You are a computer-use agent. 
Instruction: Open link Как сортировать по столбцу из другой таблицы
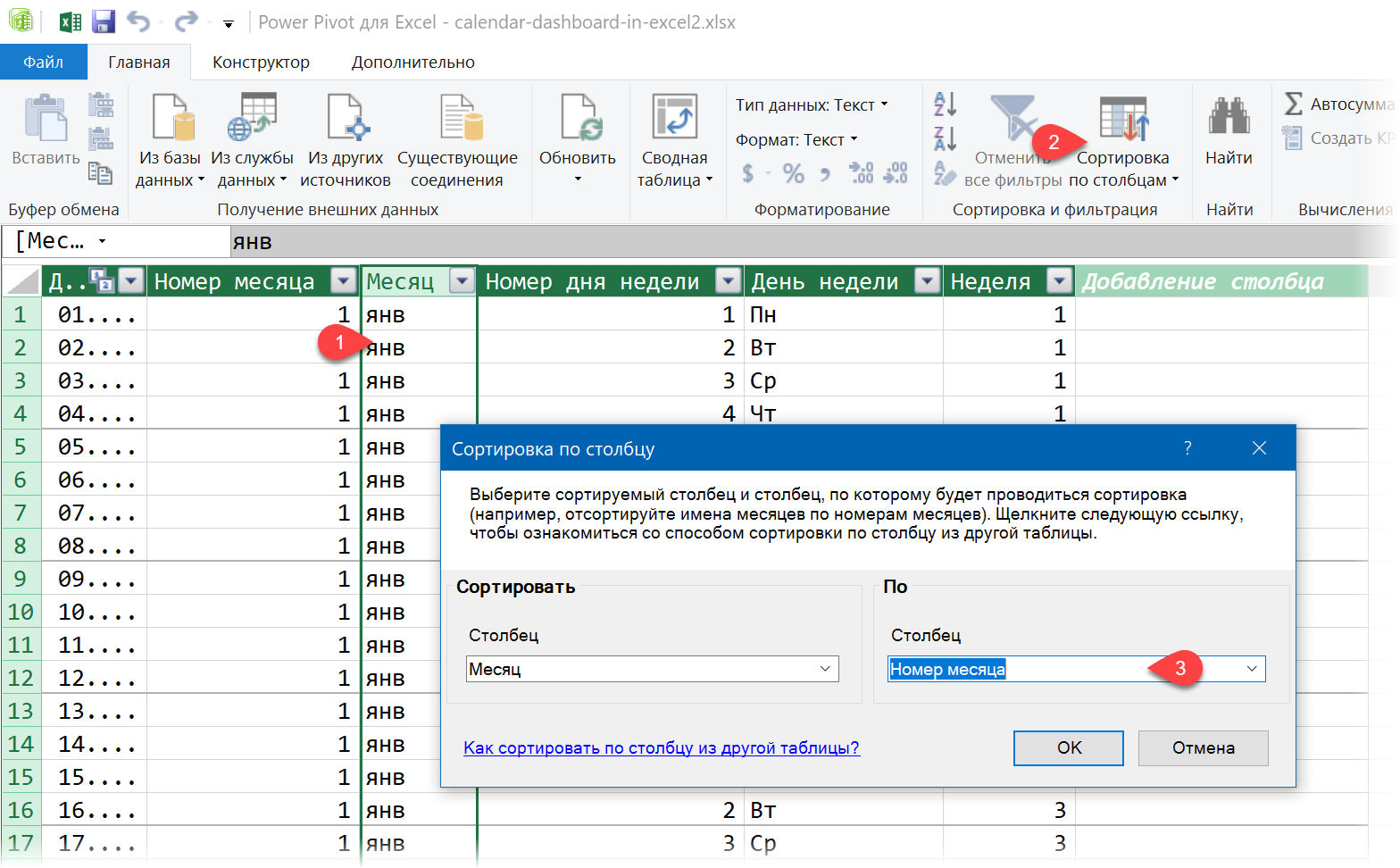tap(662, 748)
